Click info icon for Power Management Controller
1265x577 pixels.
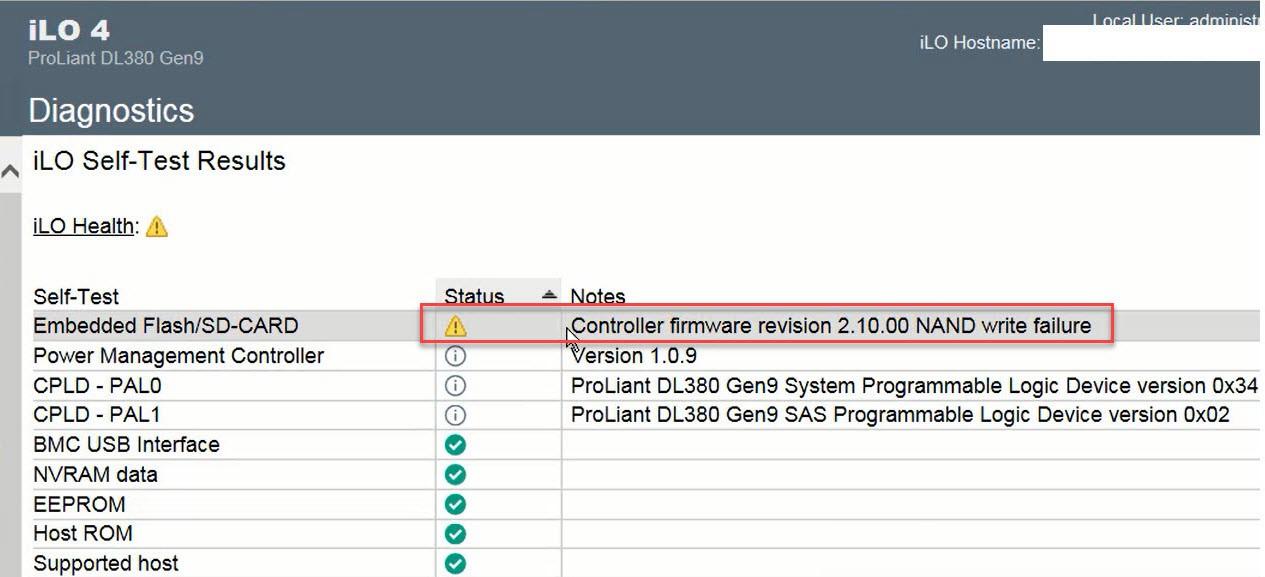click(456, 356)
